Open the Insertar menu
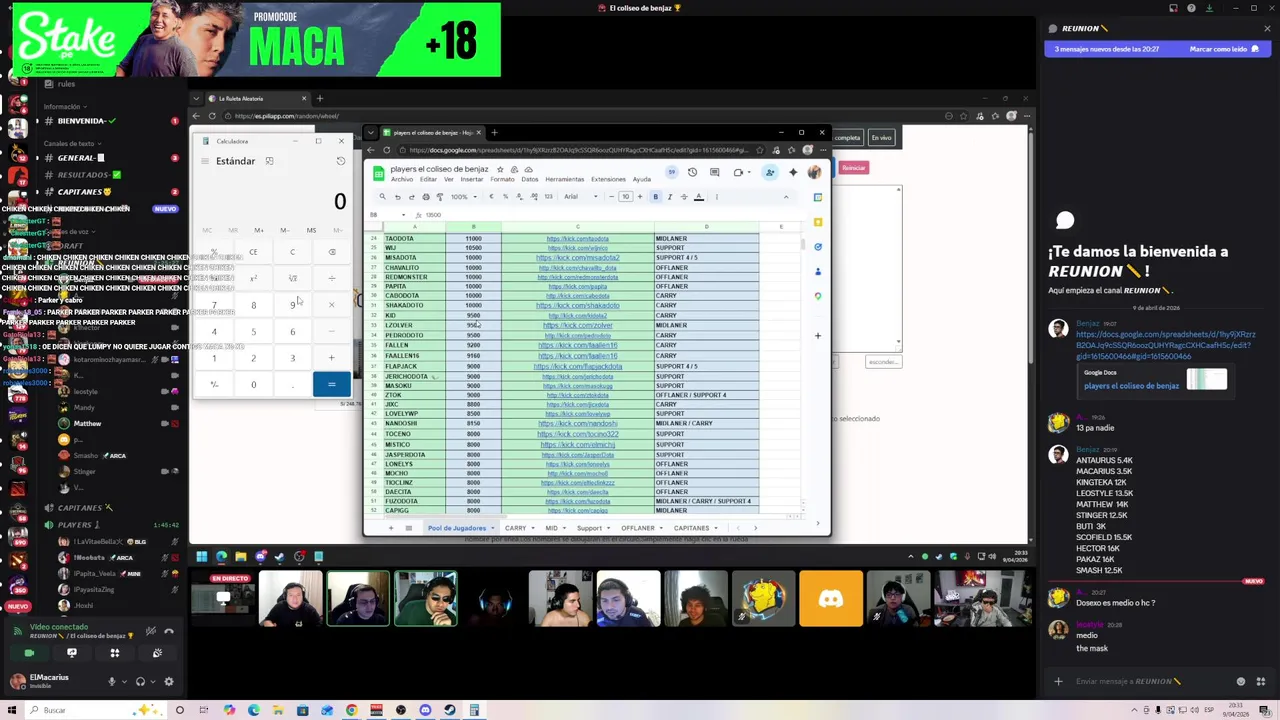The height and width of the screenshot is (720, 1280). pos(472,179)
